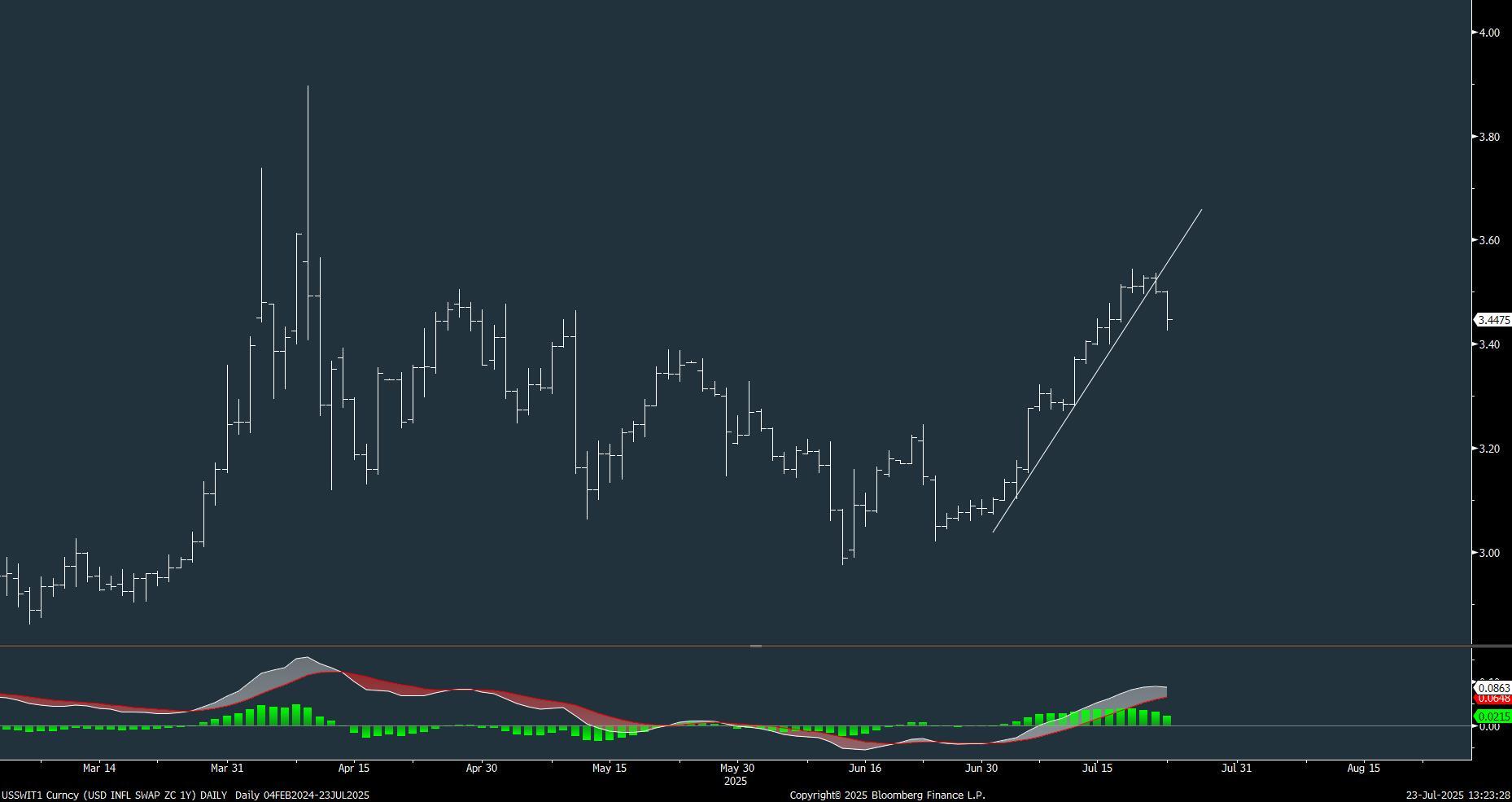Click the white 0.0863 MACD value tag
The height and width of the screenshot is (802, 1512).
coord(1493,688)
